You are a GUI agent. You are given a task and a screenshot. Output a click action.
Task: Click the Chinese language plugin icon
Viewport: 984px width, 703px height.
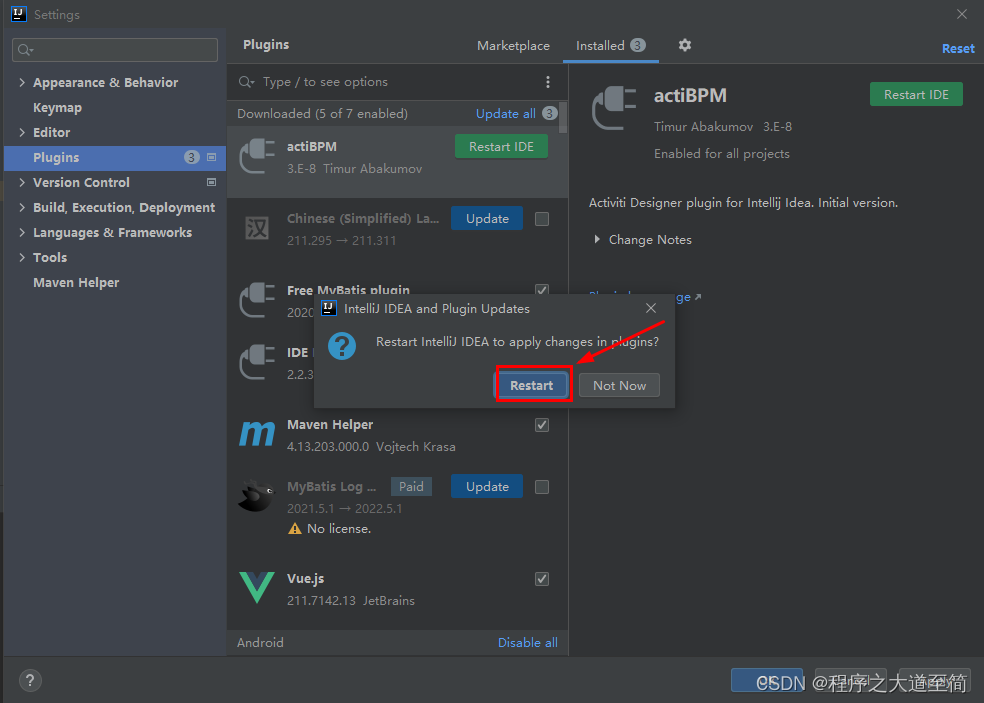[257, 228]
